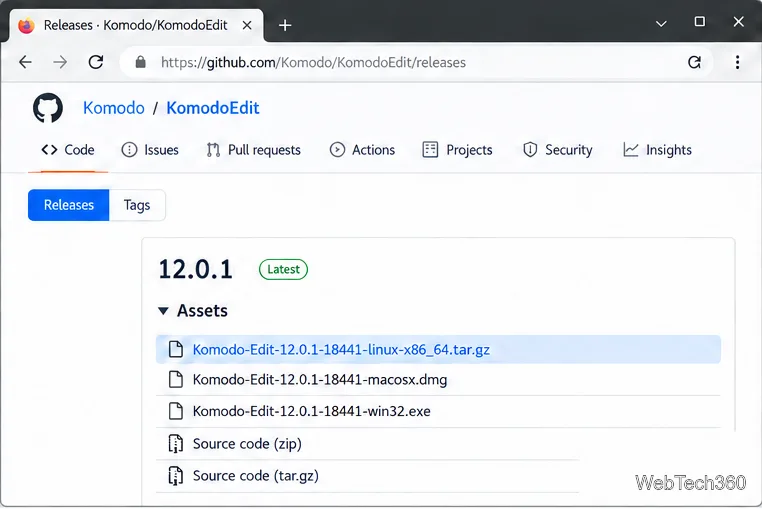Close the Releases · Komodo/KomodoEdit tab
The width and height of the screenshot is (762, 509).
tap(247, 25)
